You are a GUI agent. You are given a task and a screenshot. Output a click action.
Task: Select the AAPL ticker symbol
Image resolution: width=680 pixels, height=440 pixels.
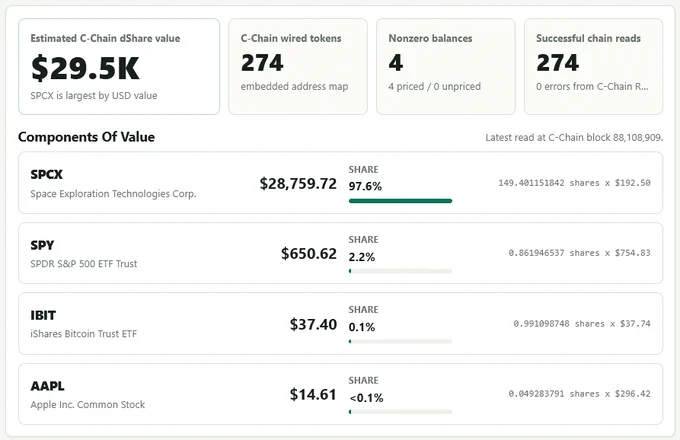[47, 386]
